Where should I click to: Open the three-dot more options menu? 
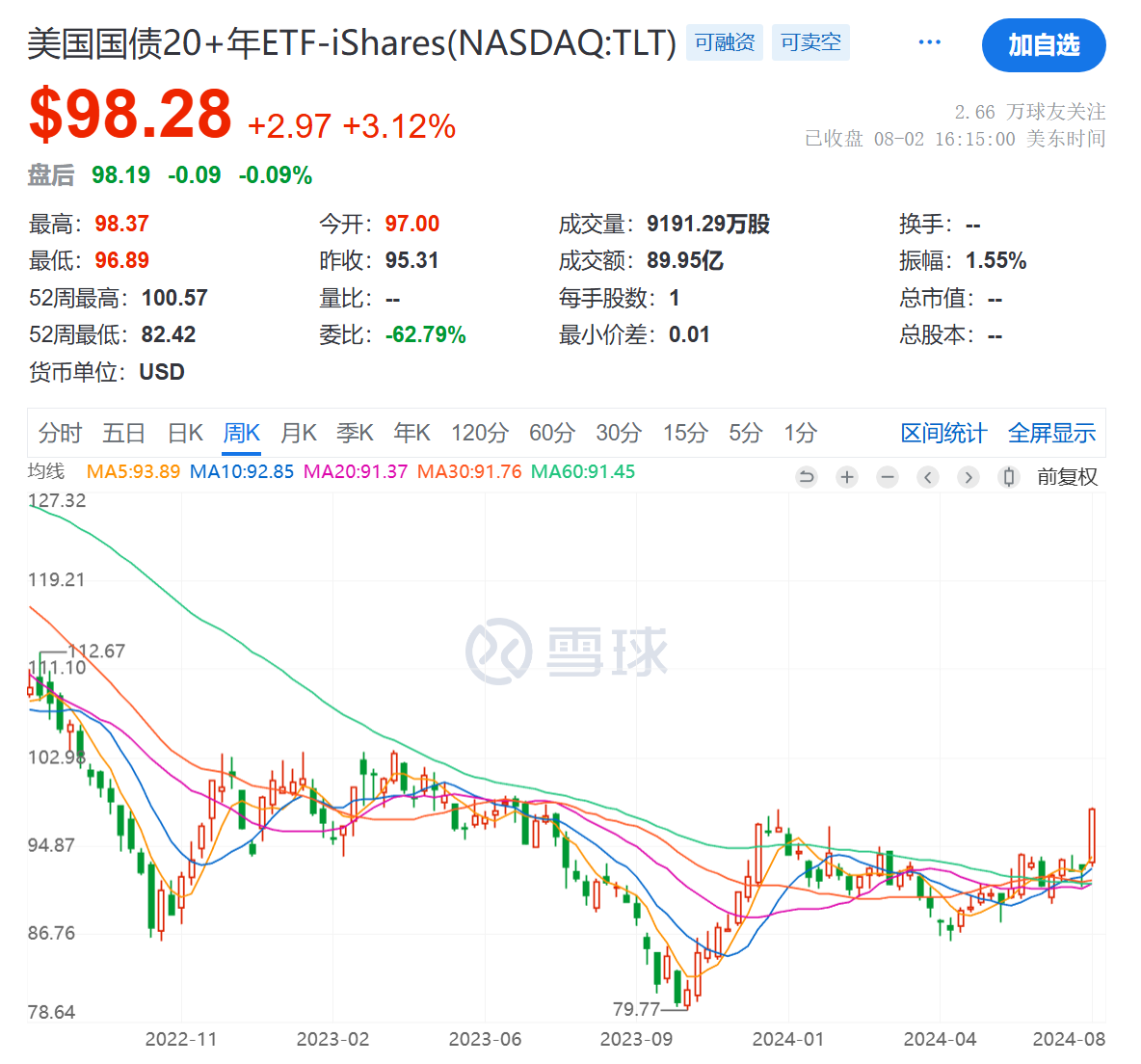click(x=929, y=42)
